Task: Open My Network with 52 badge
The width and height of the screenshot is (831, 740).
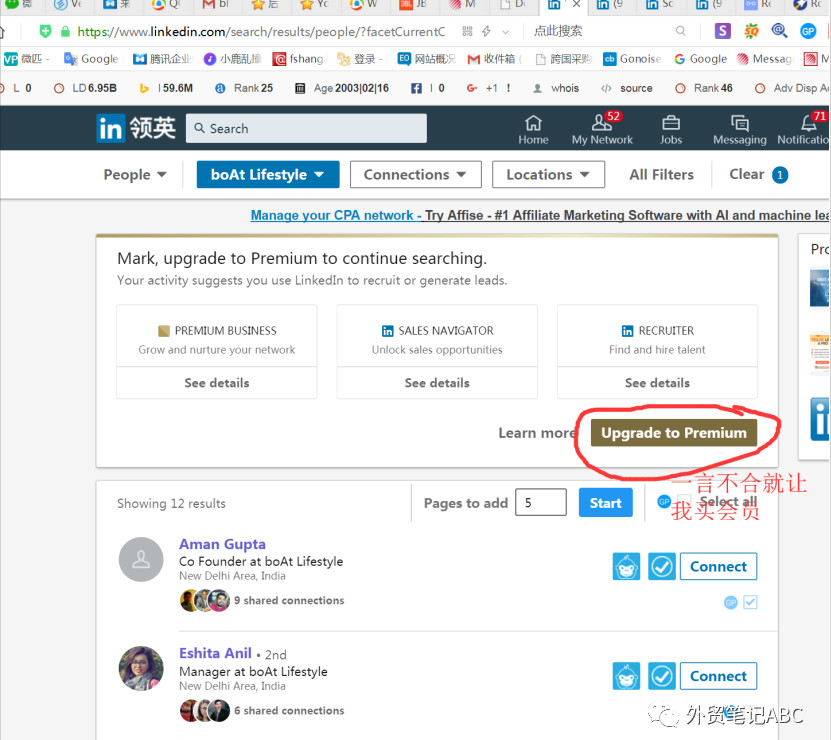Action: [602, 128]
